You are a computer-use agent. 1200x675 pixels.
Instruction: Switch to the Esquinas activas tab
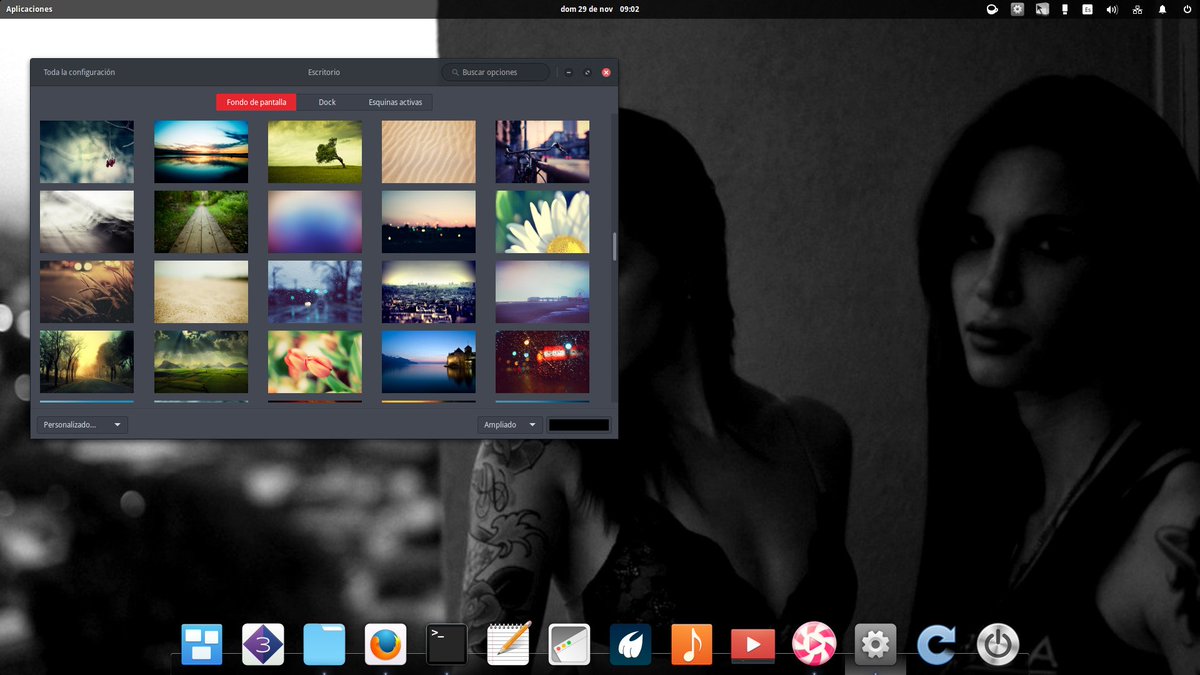pos(395,102)
